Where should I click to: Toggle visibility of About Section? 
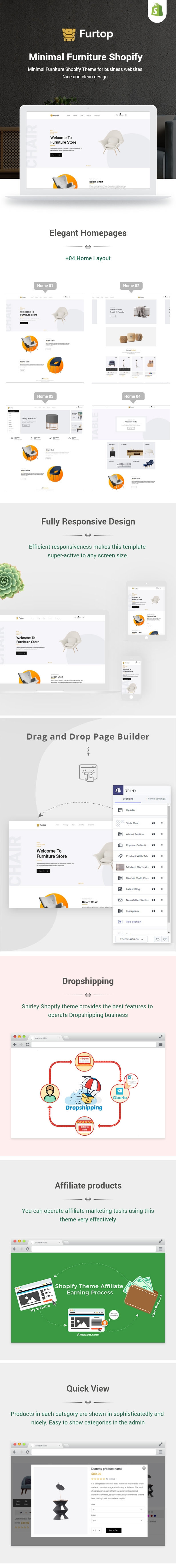pos(153,834)
